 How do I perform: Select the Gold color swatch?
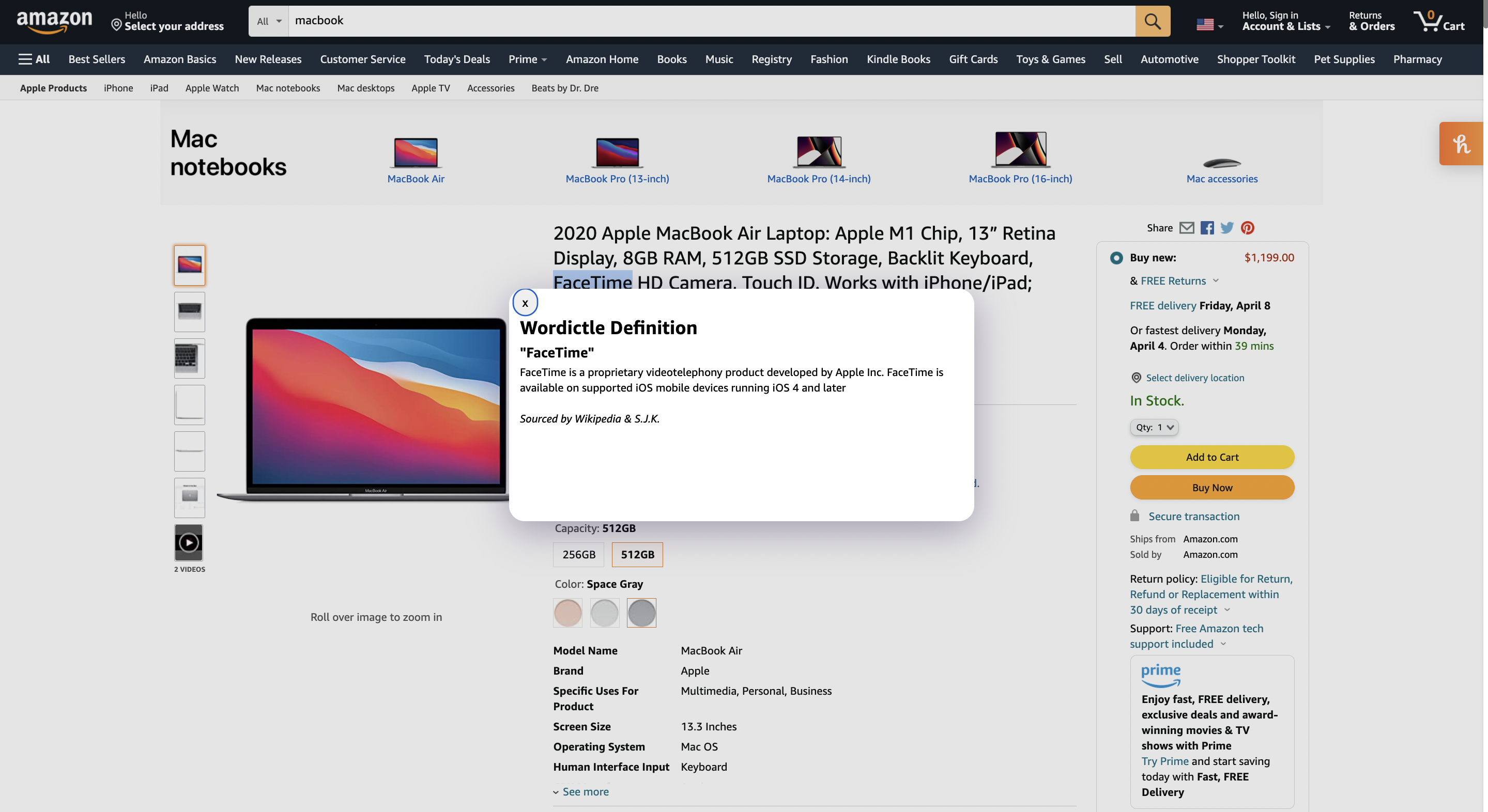click(567, 613)
